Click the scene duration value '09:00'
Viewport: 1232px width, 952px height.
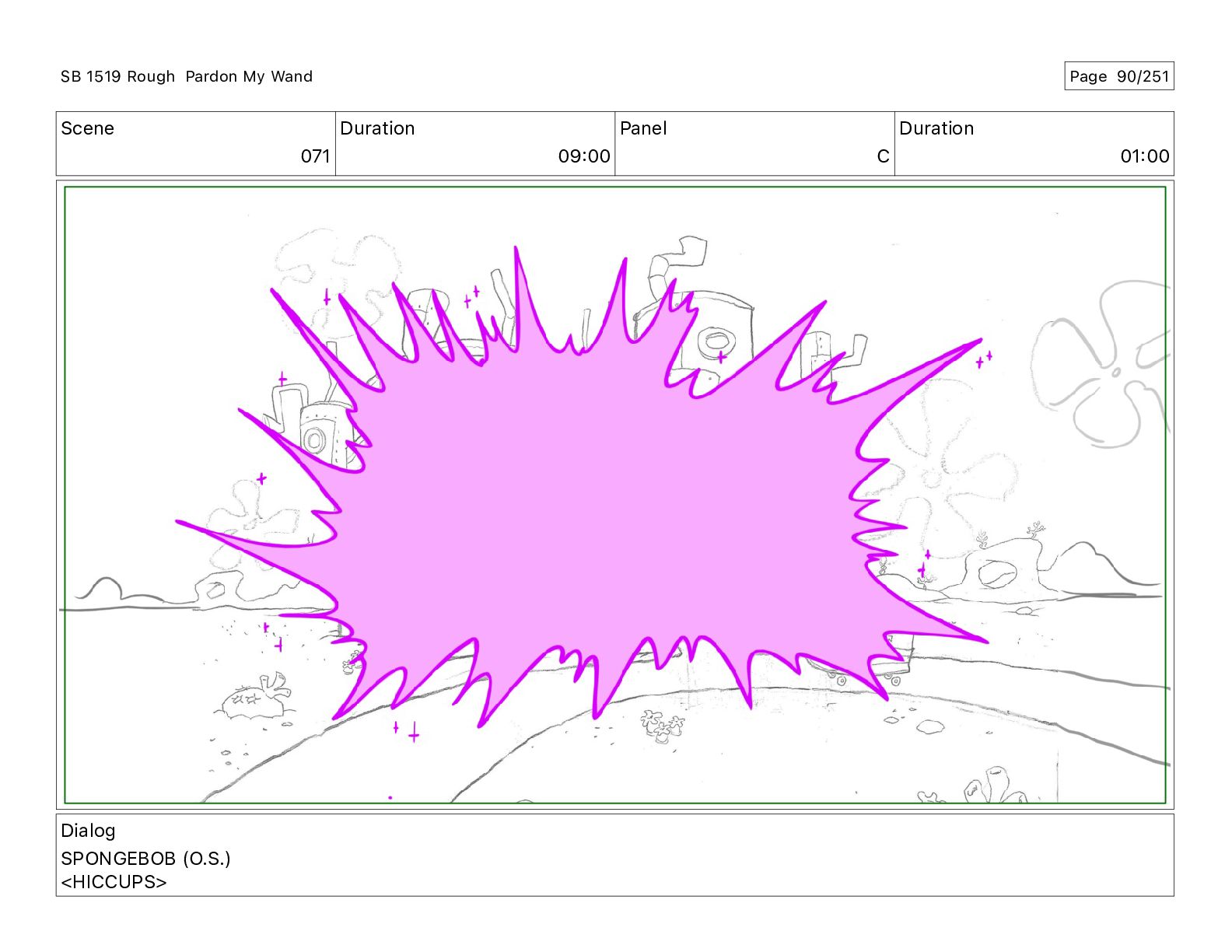click(x=584, y=156)
